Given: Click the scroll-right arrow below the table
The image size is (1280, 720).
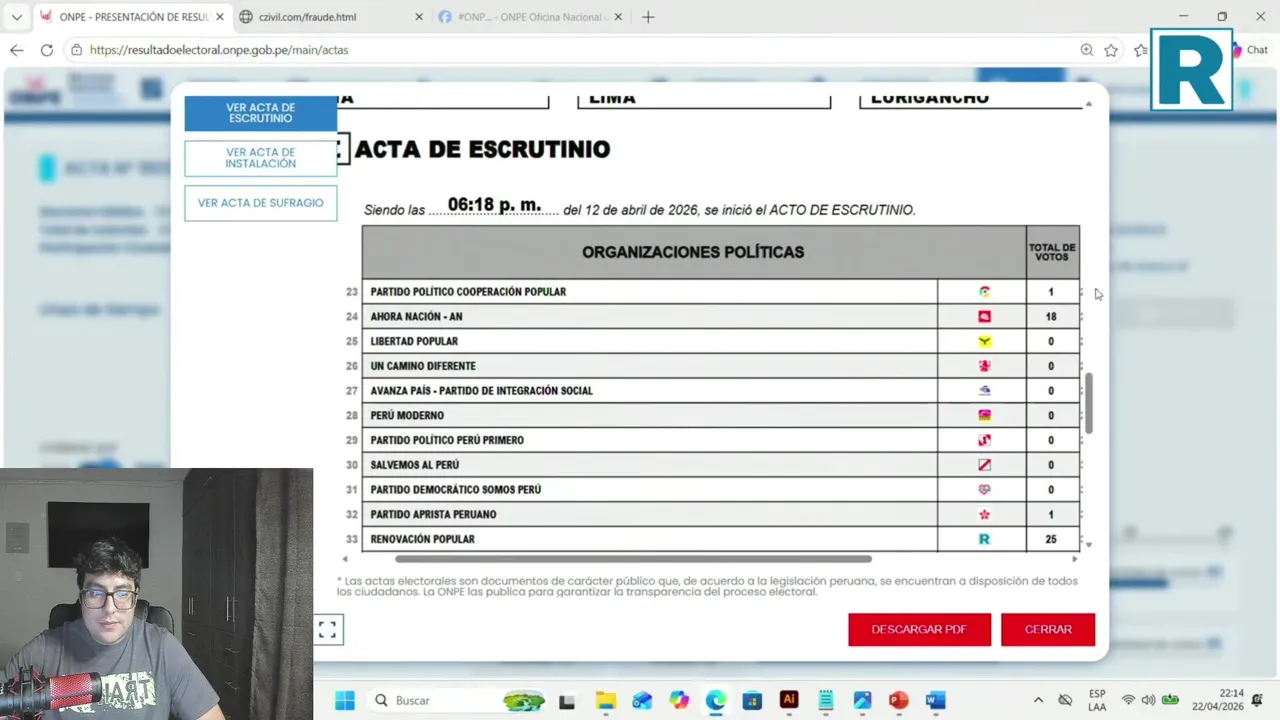Looking at the screenshot, I should [1075, 559].
